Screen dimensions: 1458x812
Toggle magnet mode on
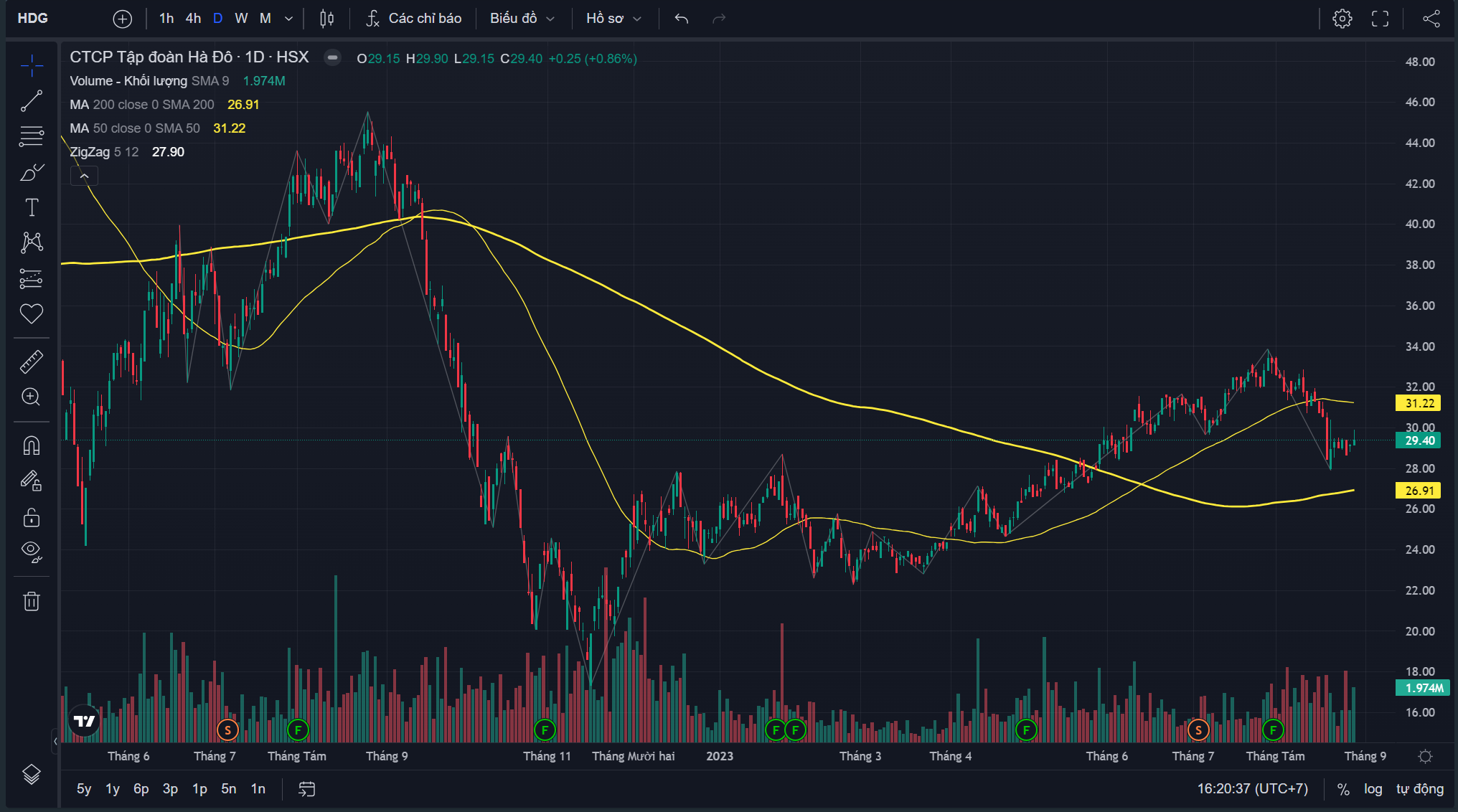click(x=31, y=445)
